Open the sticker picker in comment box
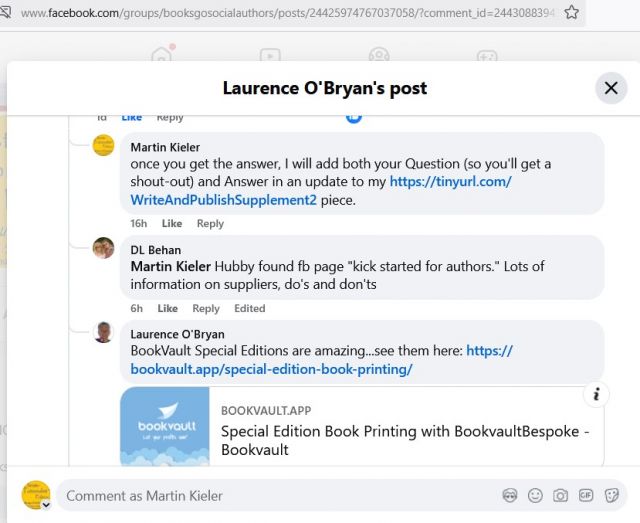 pos(611,495)
